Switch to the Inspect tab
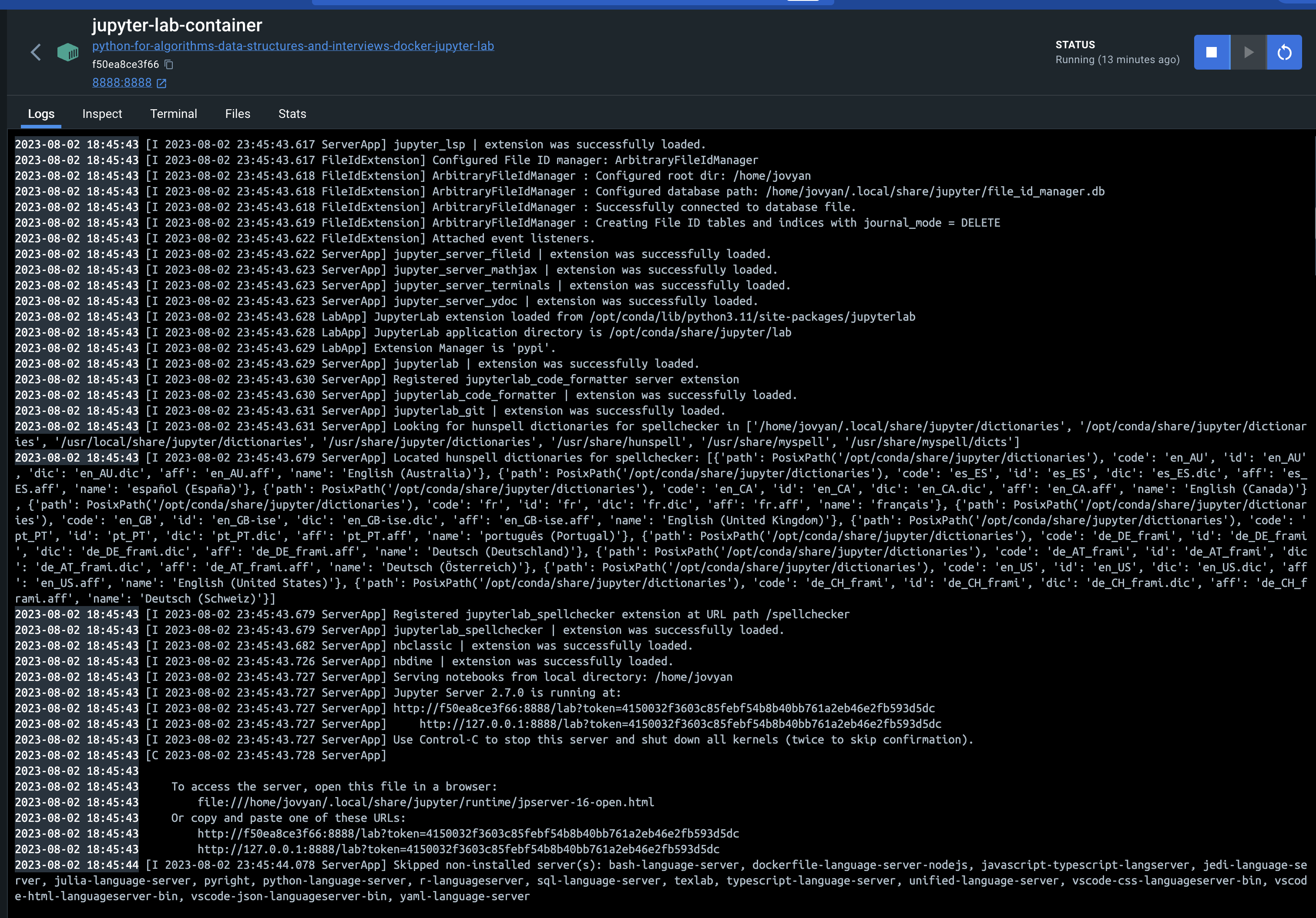Image resolution: width=1316 pixels, height=918 pixels. point(102,114)
